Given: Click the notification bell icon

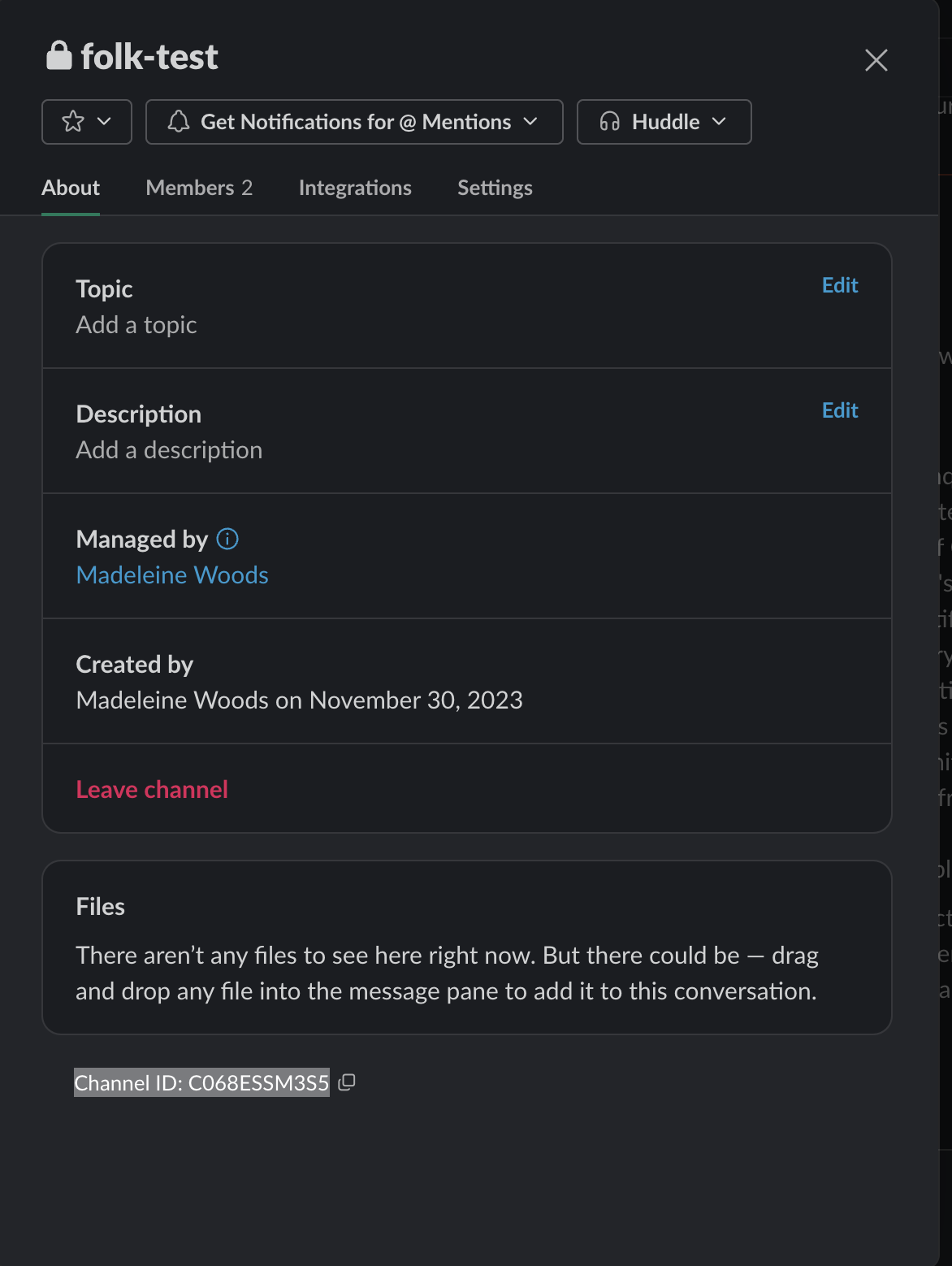Looking at the screenshot, I should pos(179,122).
